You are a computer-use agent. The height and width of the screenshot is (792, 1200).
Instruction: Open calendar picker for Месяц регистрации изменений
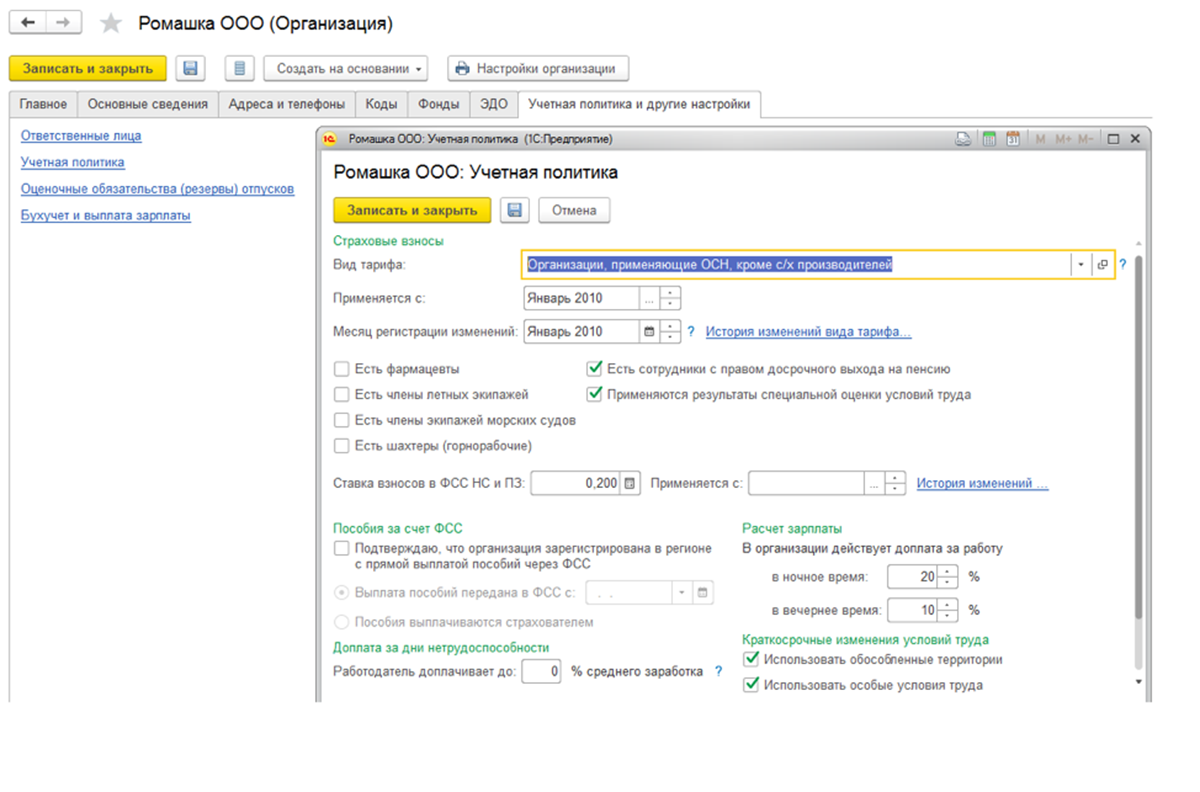[650, 332]
